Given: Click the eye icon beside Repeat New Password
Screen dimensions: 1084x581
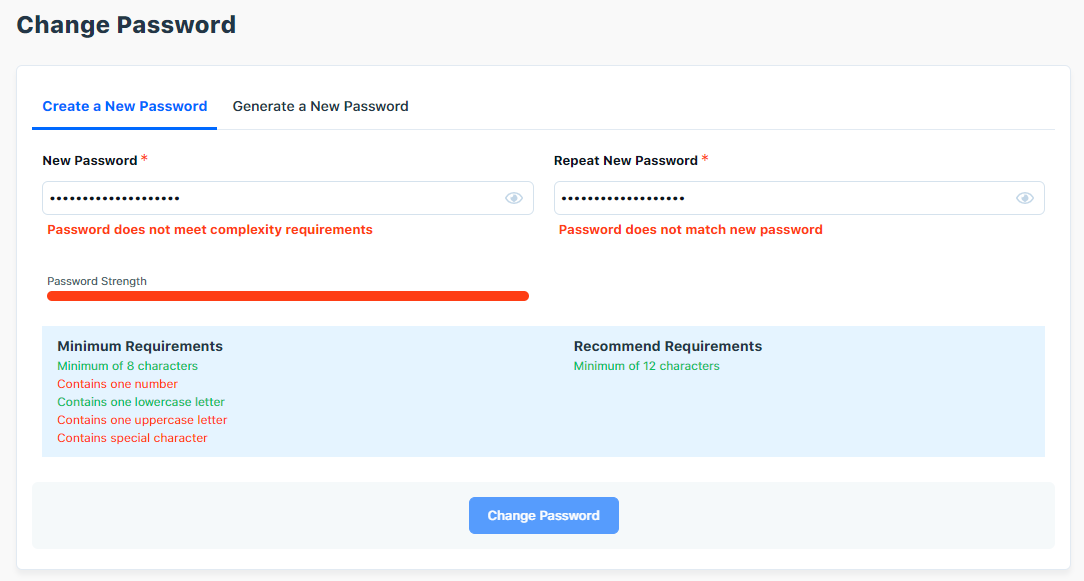Looking at the screenshot, I should pos(1024,197).
